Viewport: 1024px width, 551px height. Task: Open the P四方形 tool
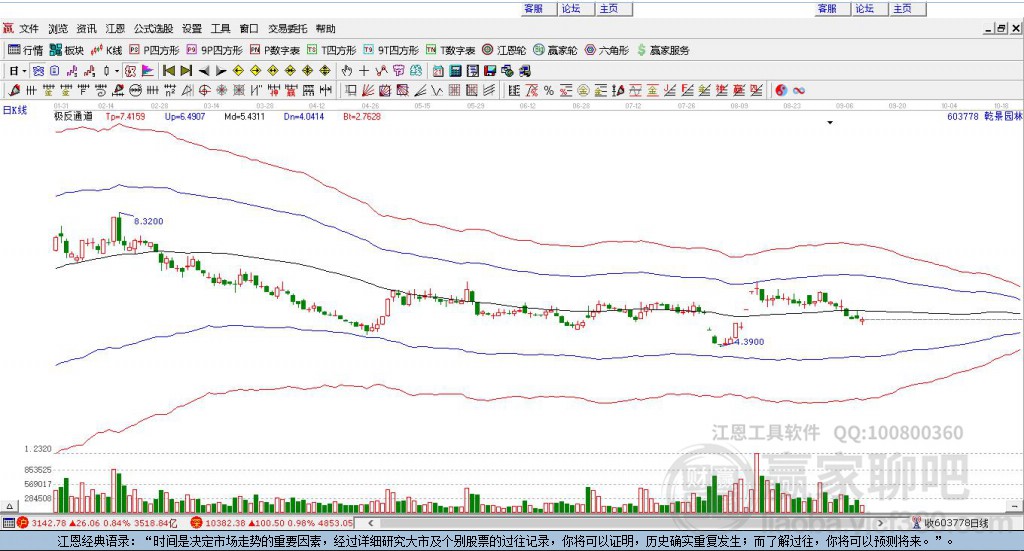[154, 50]
